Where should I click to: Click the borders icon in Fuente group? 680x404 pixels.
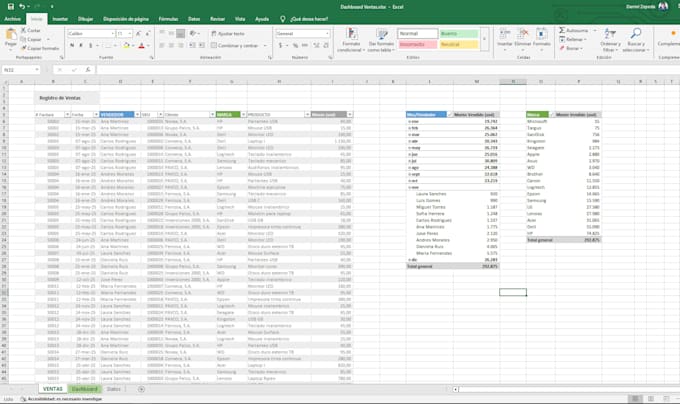tap(107, 45)
